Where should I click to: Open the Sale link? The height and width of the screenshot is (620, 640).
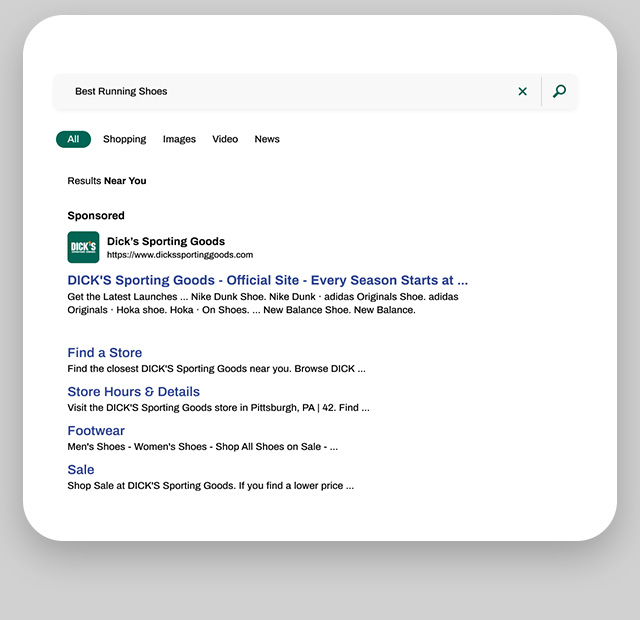[81, 469]
